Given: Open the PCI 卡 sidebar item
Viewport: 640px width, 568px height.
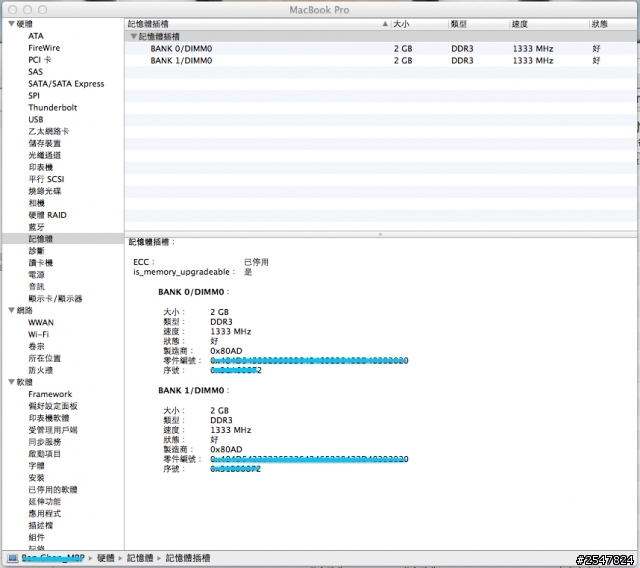Looking at the screenshot, I should coord(40,60).
